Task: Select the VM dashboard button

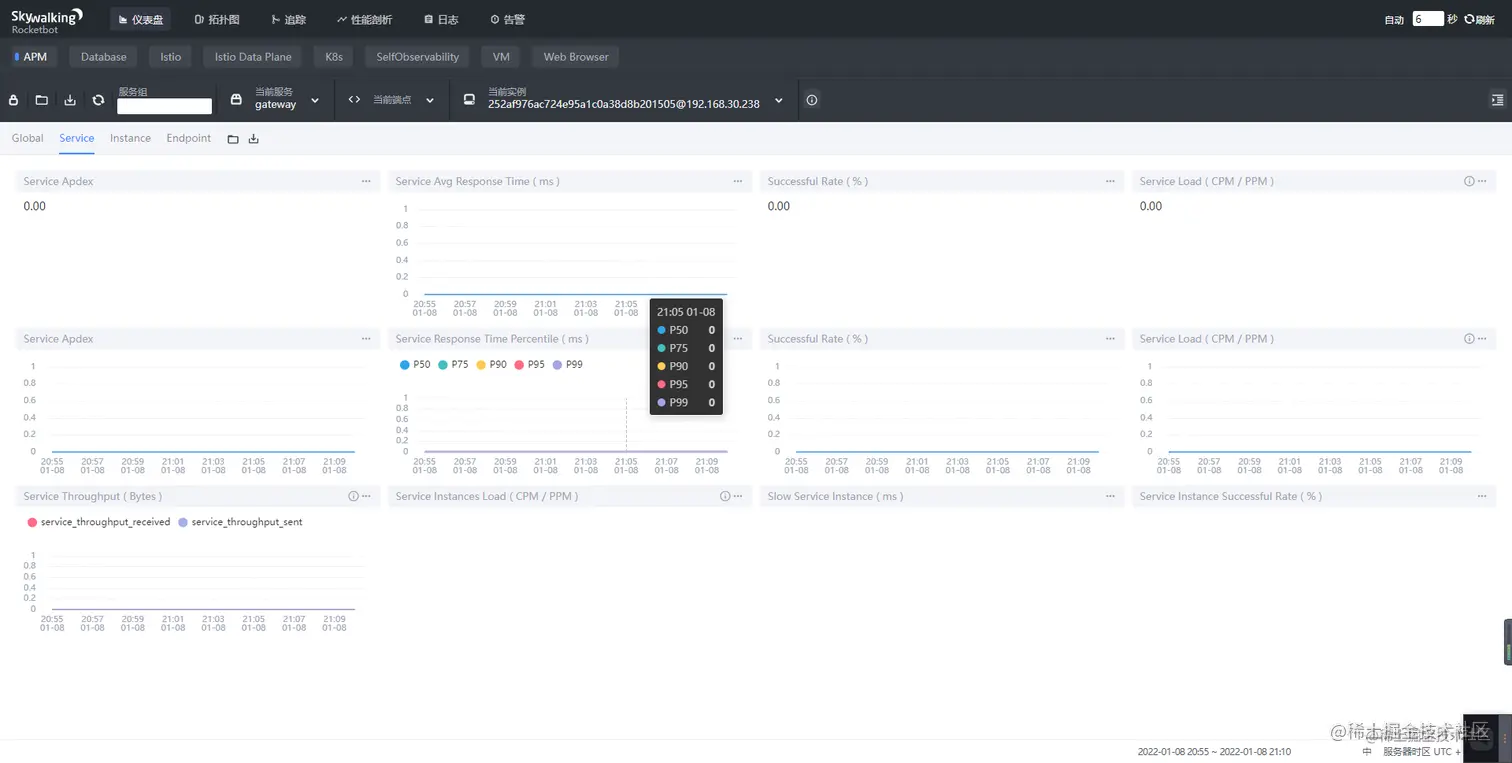Action: coord(501,57)
